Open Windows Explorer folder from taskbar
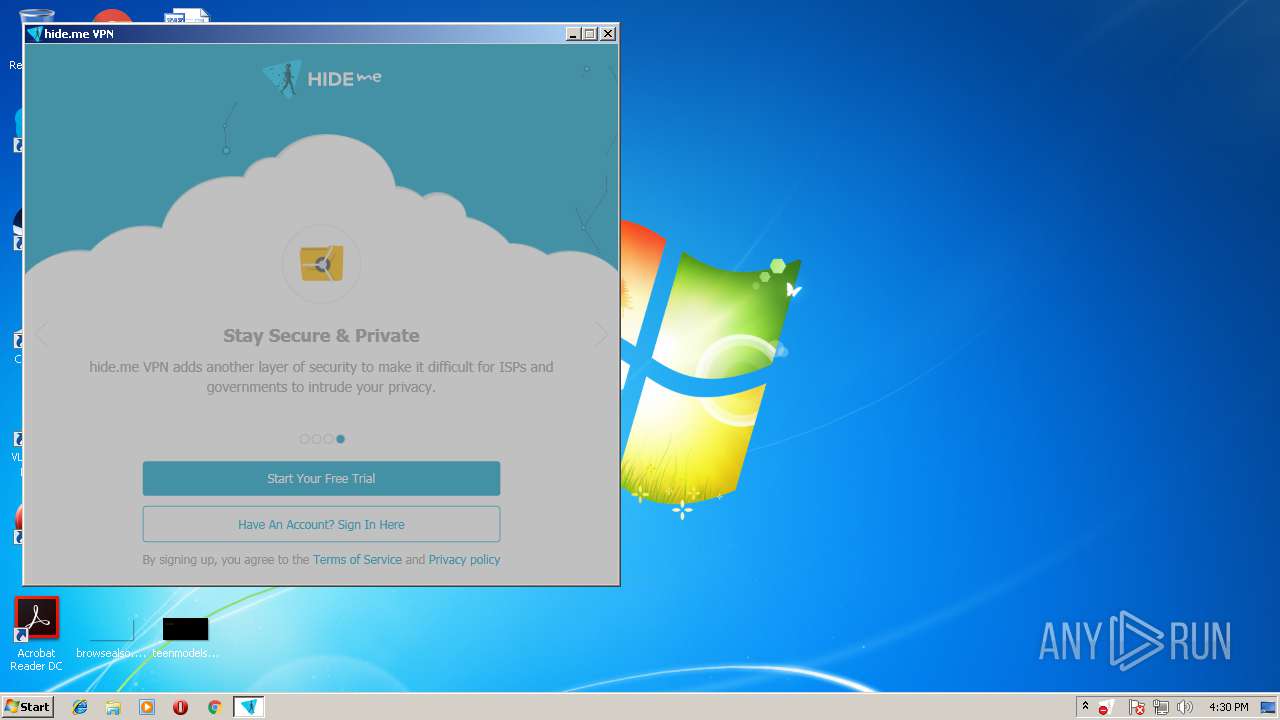The width and height of the screenshot is (1280, 720). [113, 707]
